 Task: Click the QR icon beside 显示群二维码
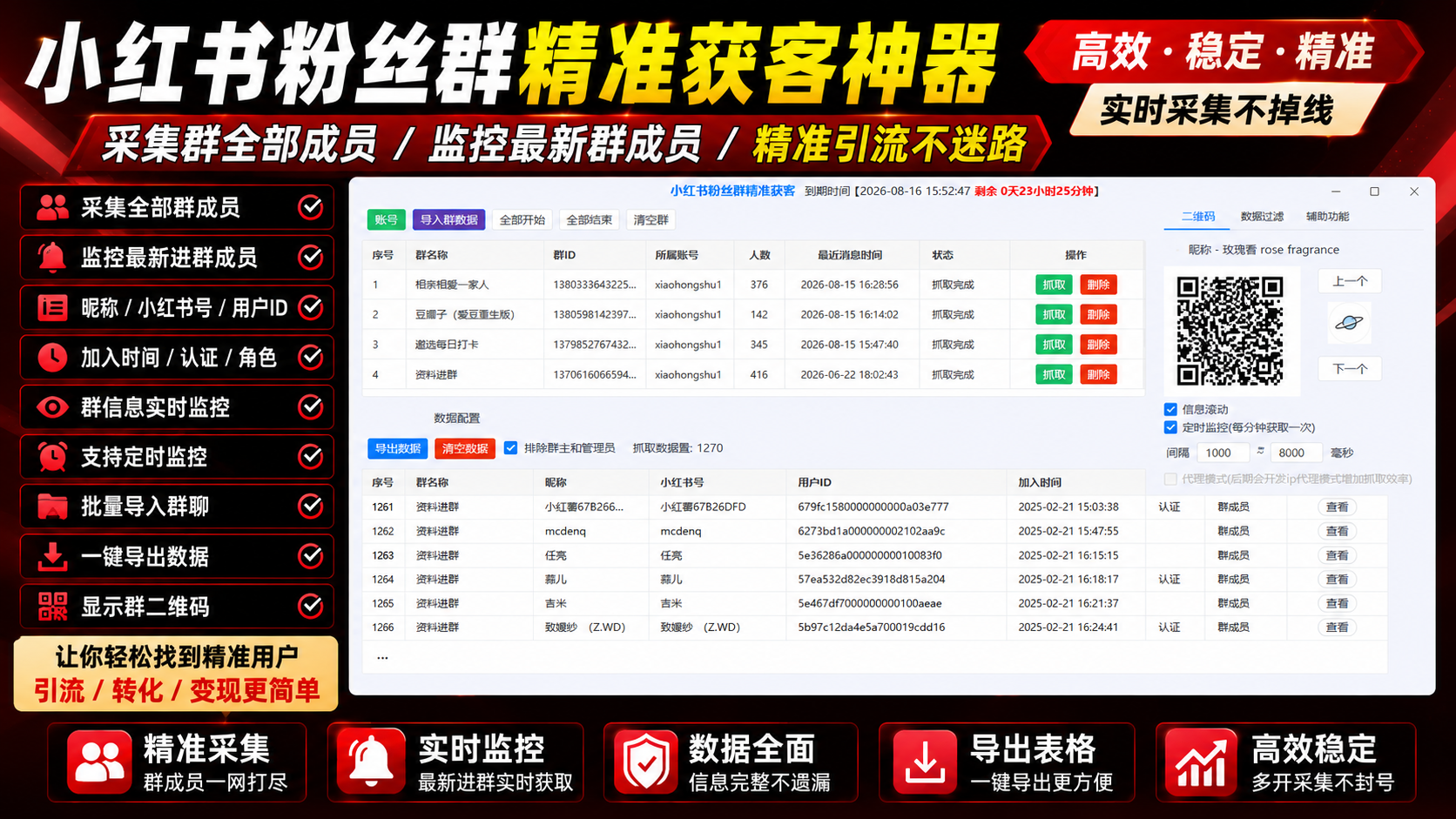tap(52, 606)
